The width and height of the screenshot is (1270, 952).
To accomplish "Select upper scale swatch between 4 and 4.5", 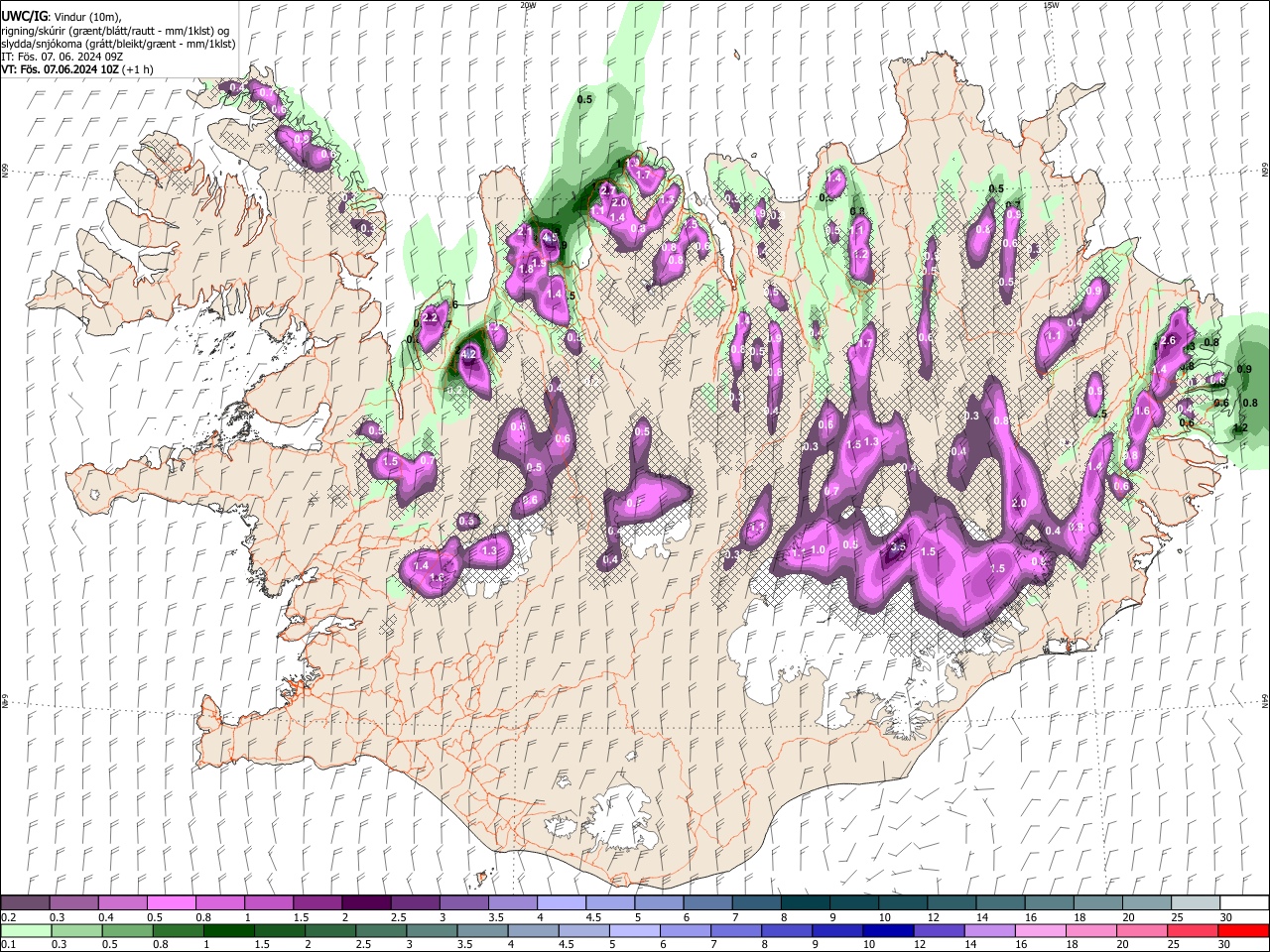I will click(x=562, y=903).
